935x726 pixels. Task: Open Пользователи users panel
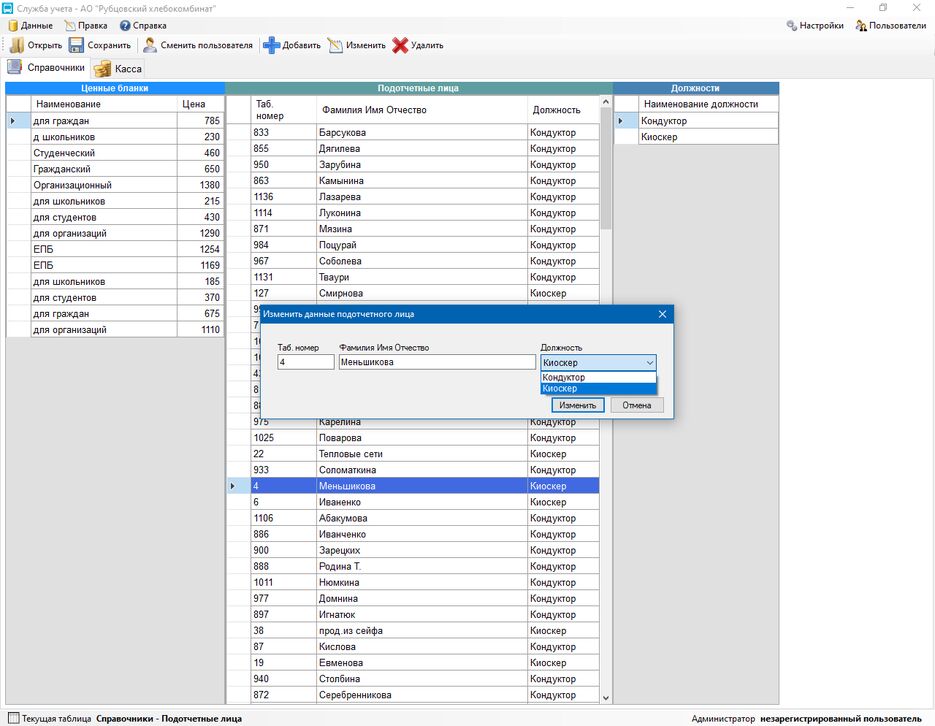891,26
